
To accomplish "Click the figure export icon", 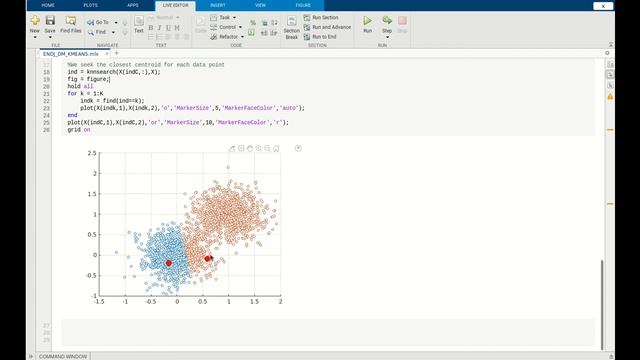I will coord(232,149).
